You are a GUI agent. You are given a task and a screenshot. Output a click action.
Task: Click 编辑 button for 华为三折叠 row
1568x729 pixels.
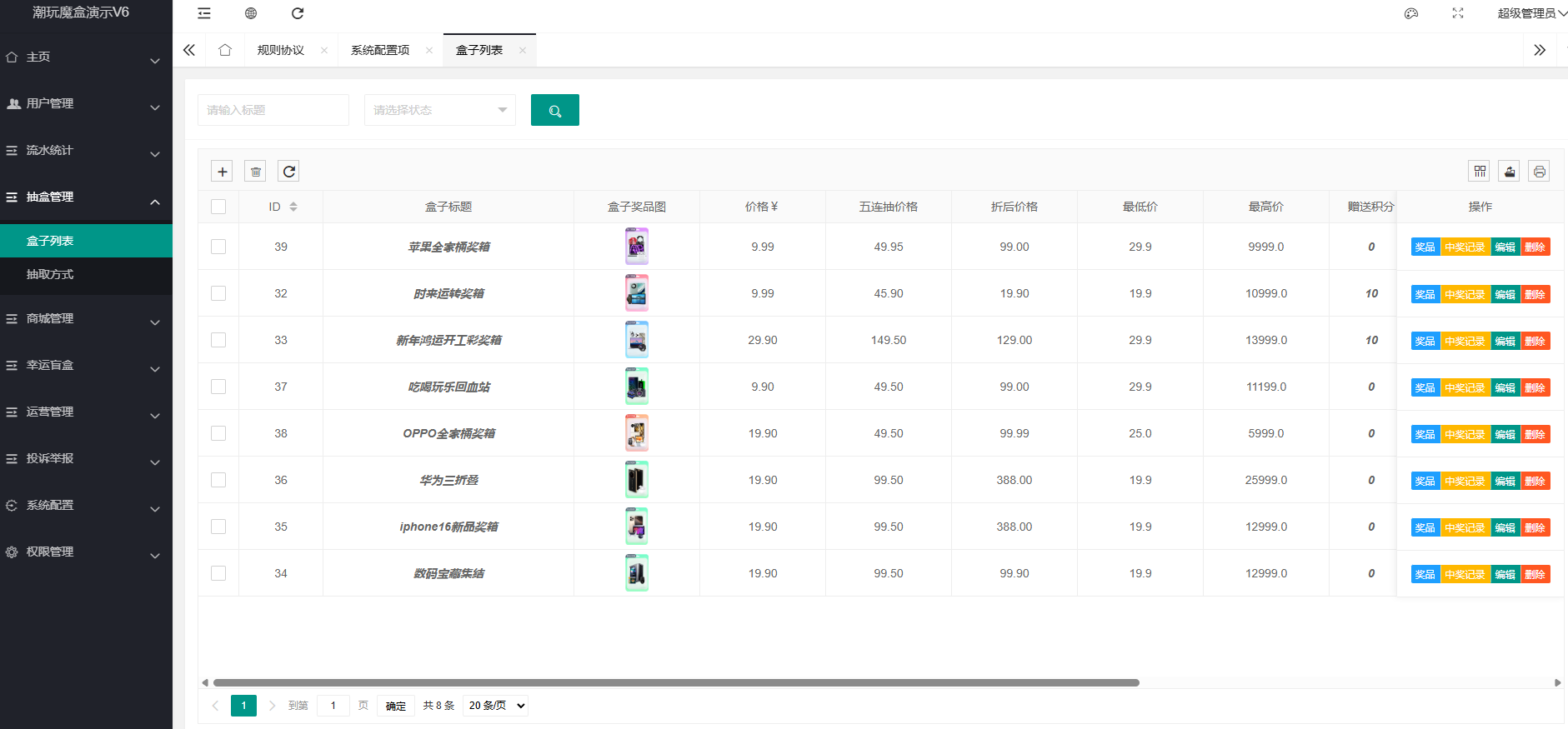point(1505,481)
